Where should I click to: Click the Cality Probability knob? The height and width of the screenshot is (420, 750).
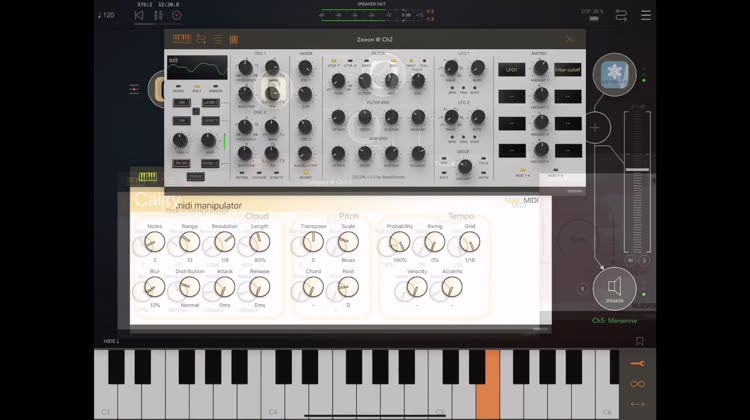(x=399, y=243)
